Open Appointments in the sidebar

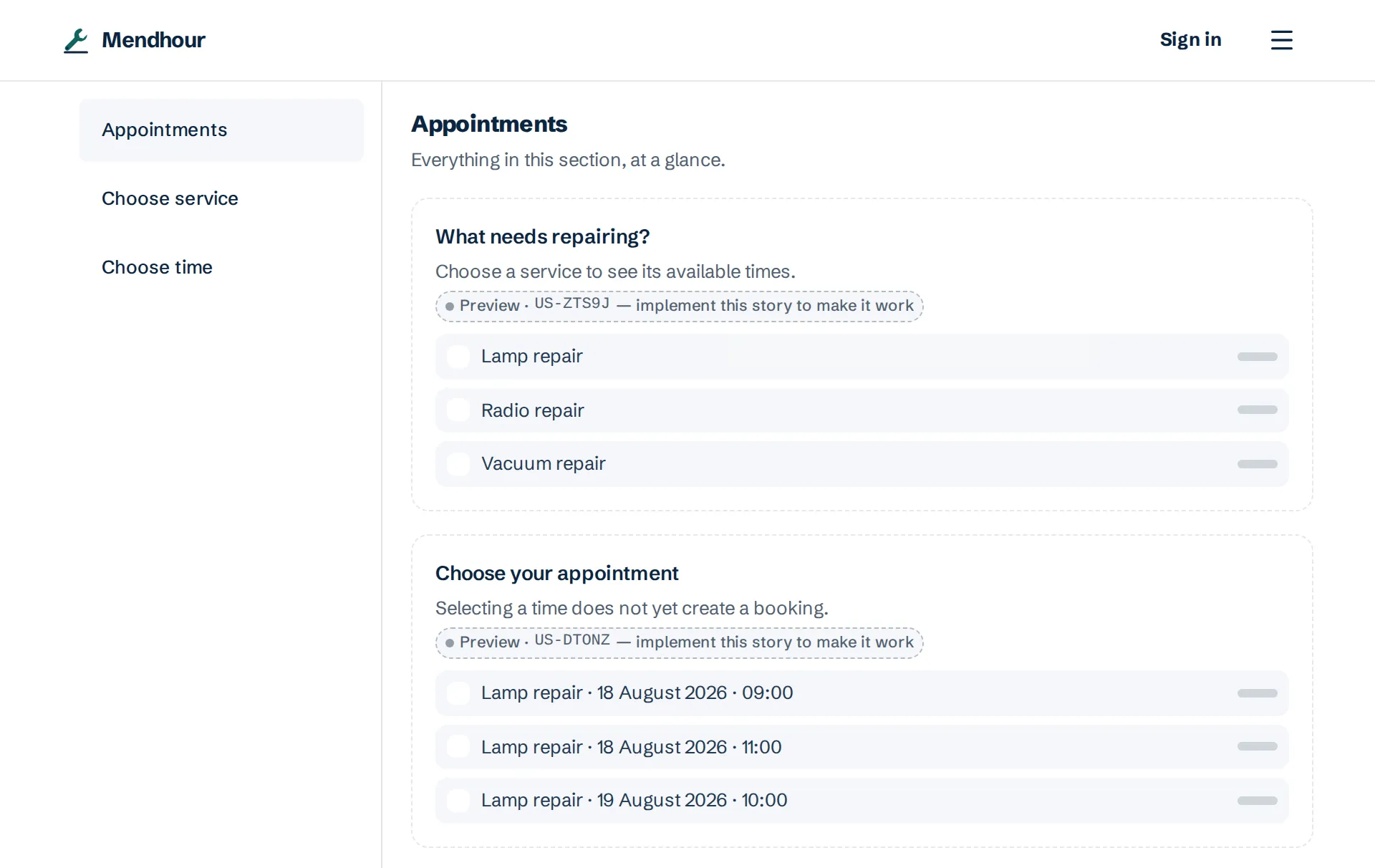221,130
